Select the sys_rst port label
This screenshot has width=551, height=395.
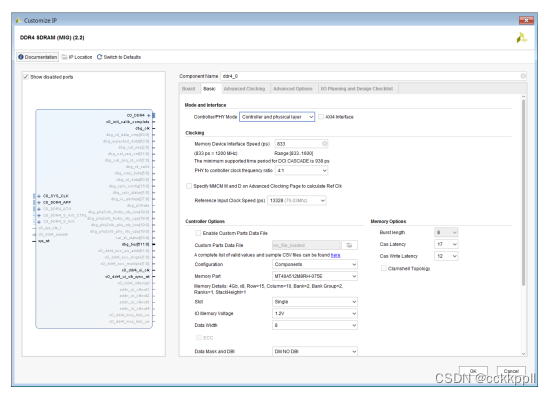[44, 241]
